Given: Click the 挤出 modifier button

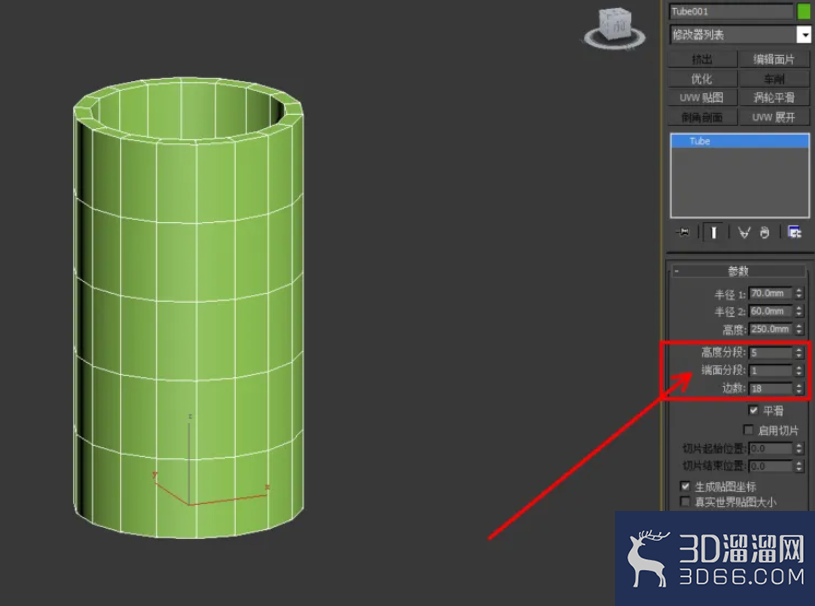Looking at the screenshot, I should [702, 59].
